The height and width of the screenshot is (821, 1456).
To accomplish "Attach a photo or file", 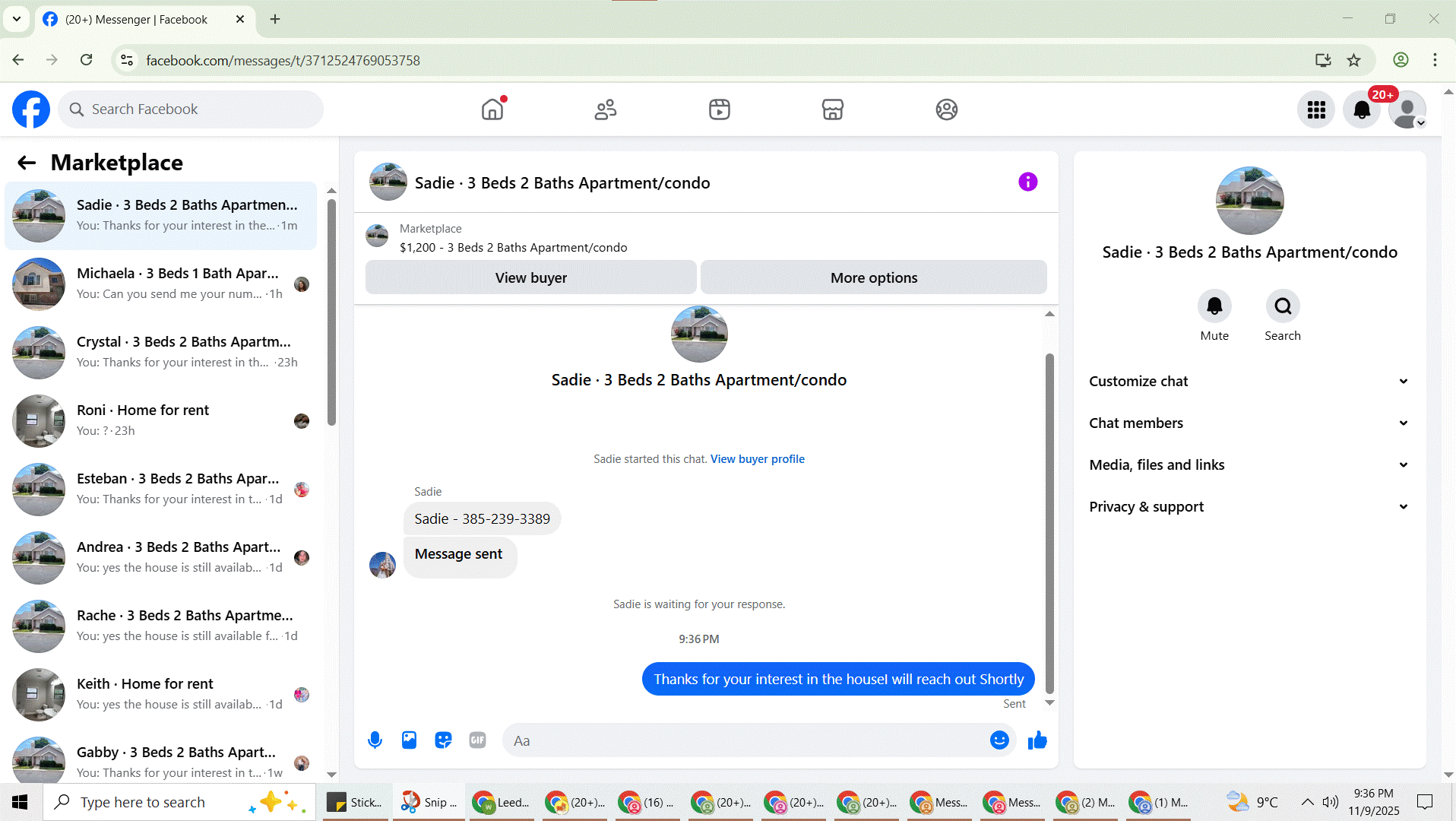I will (410, 740).
